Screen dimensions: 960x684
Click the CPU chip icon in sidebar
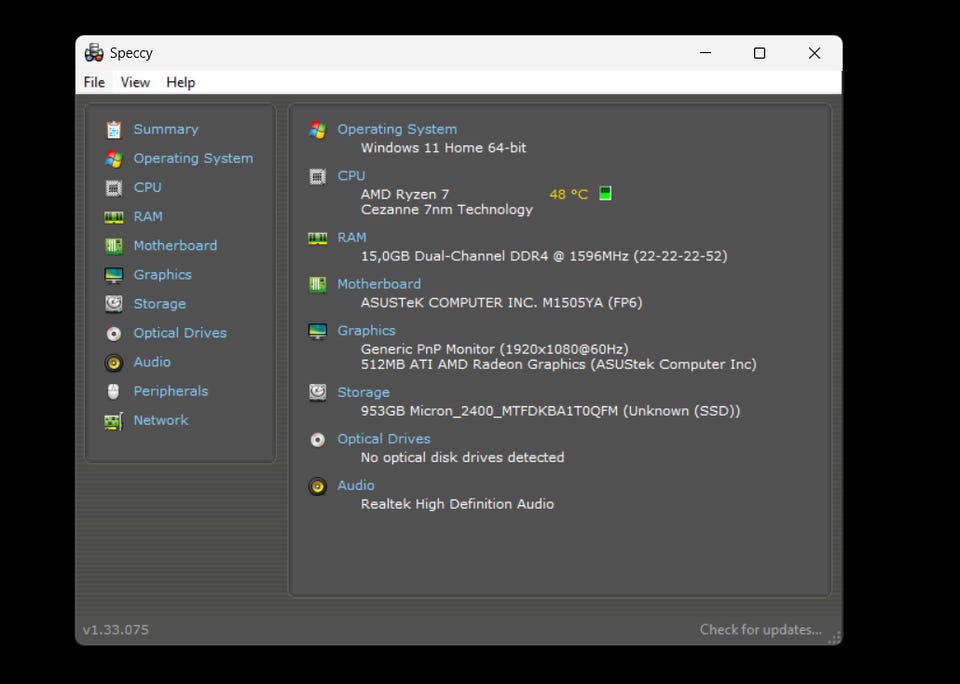pyautogui.click(x=114, y=187)
